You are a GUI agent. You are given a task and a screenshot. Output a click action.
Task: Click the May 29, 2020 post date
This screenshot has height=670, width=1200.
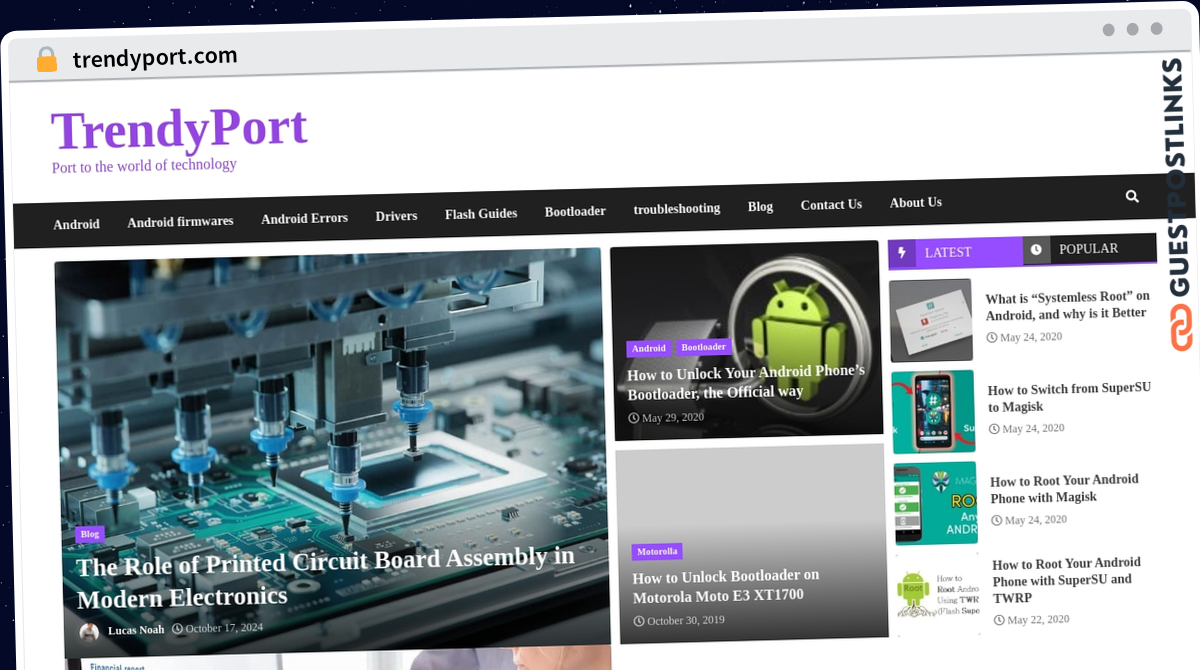point(666,418)
